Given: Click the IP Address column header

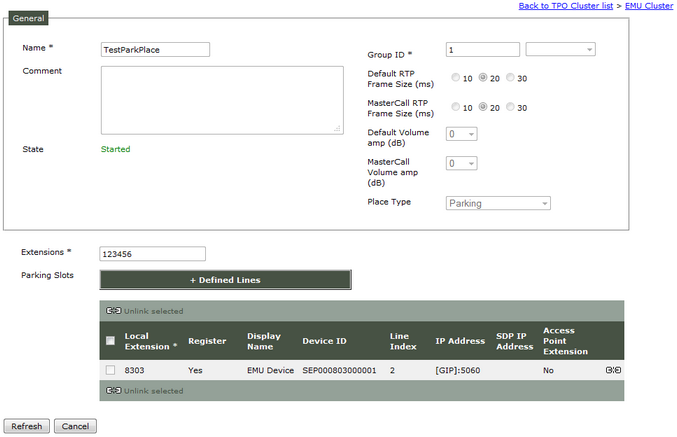Looking at the screenshot, I should click(x=460, y=341).
